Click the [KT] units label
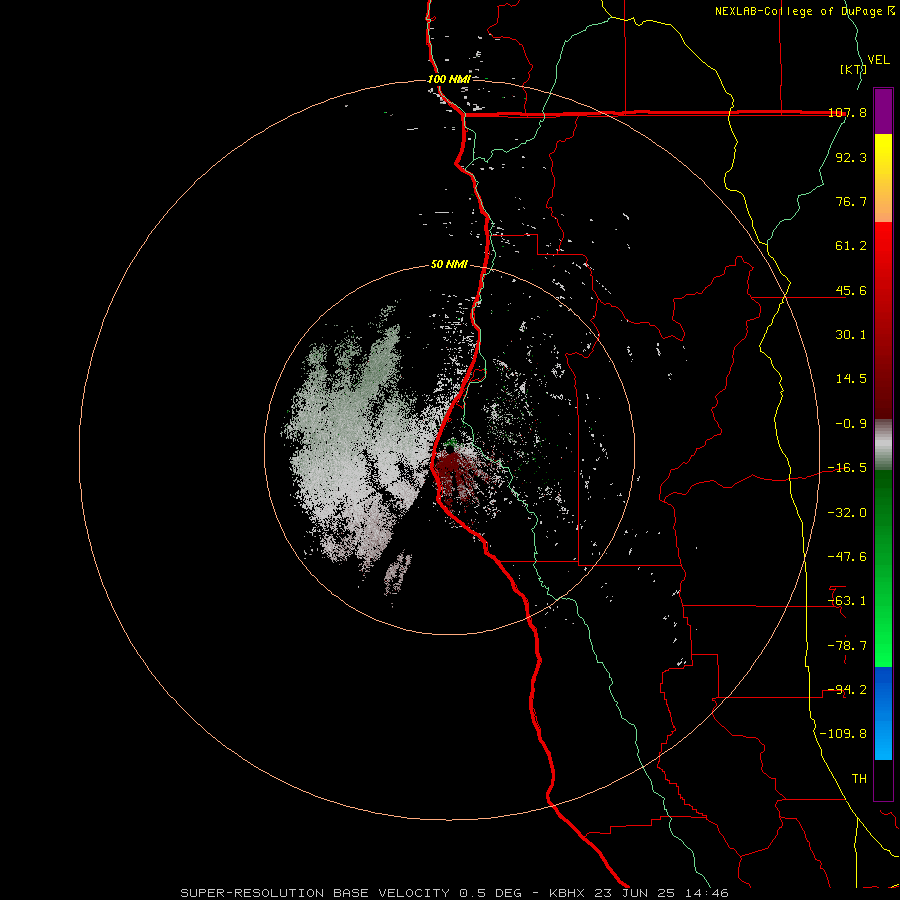900x900 pixels. click(x=853, y=69)
